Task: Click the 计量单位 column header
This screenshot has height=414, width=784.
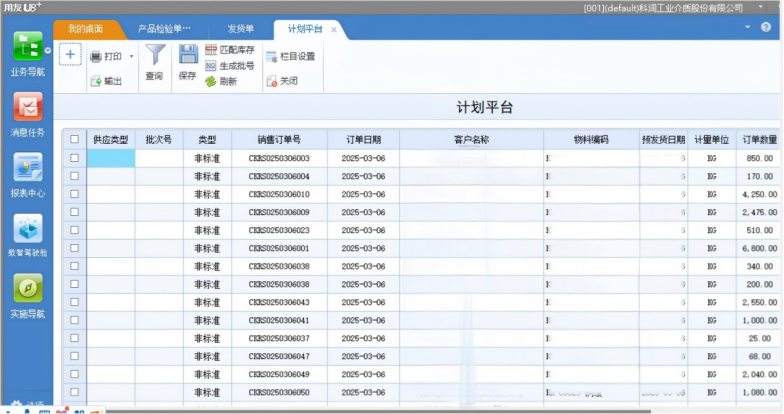Action: [712, 140]
